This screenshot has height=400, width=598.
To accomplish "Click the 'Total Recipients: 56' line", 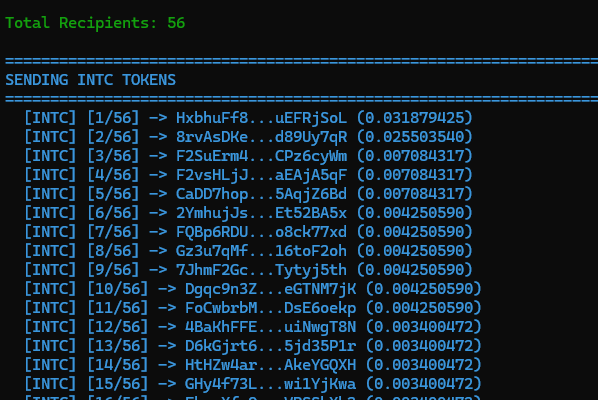I will click(95, 23).
